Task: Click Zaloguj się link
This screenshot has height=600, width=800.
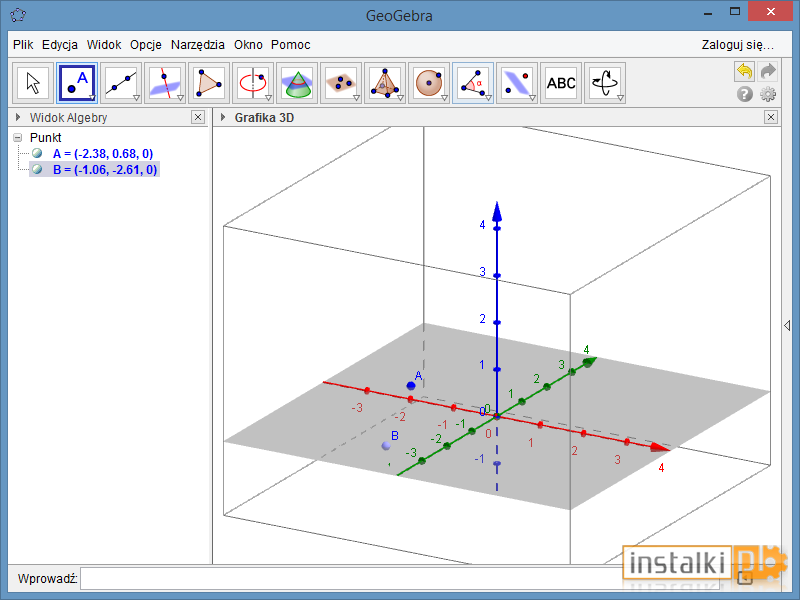Action: 738,45
